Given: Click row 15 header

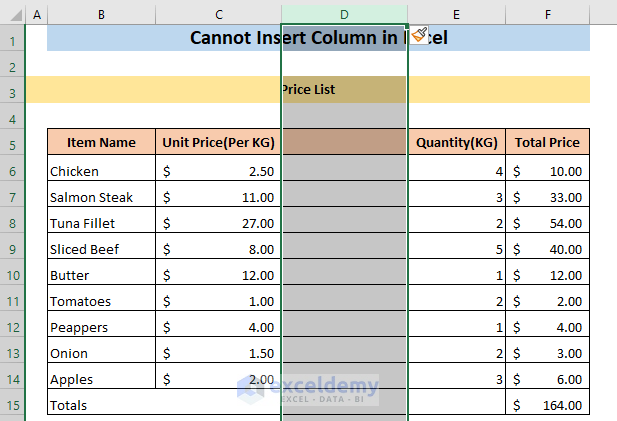Looking at the screenshot, I should 12,405.
